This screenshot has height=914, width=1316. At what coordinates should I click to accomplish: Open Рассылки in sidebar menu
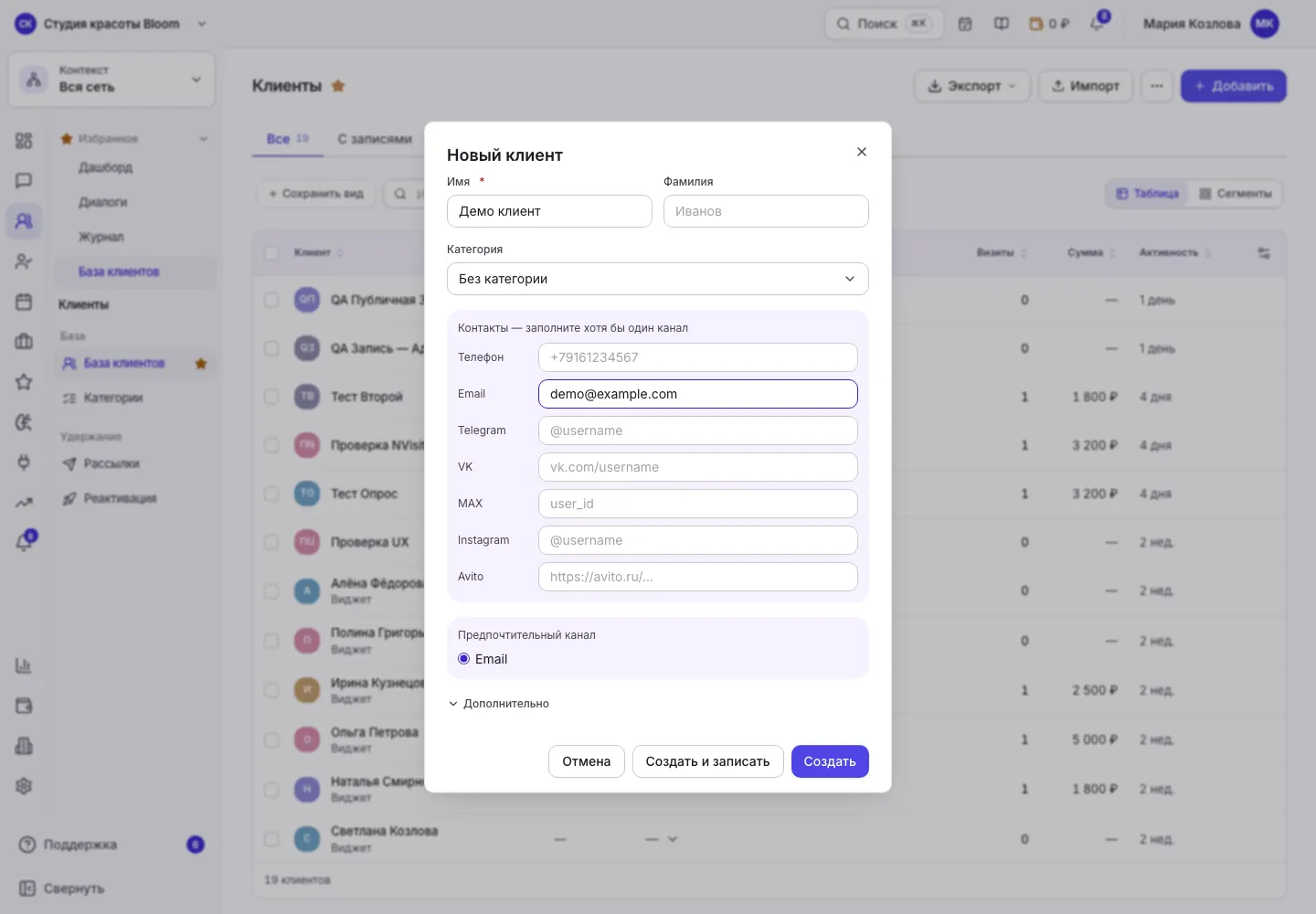point(111,463)
